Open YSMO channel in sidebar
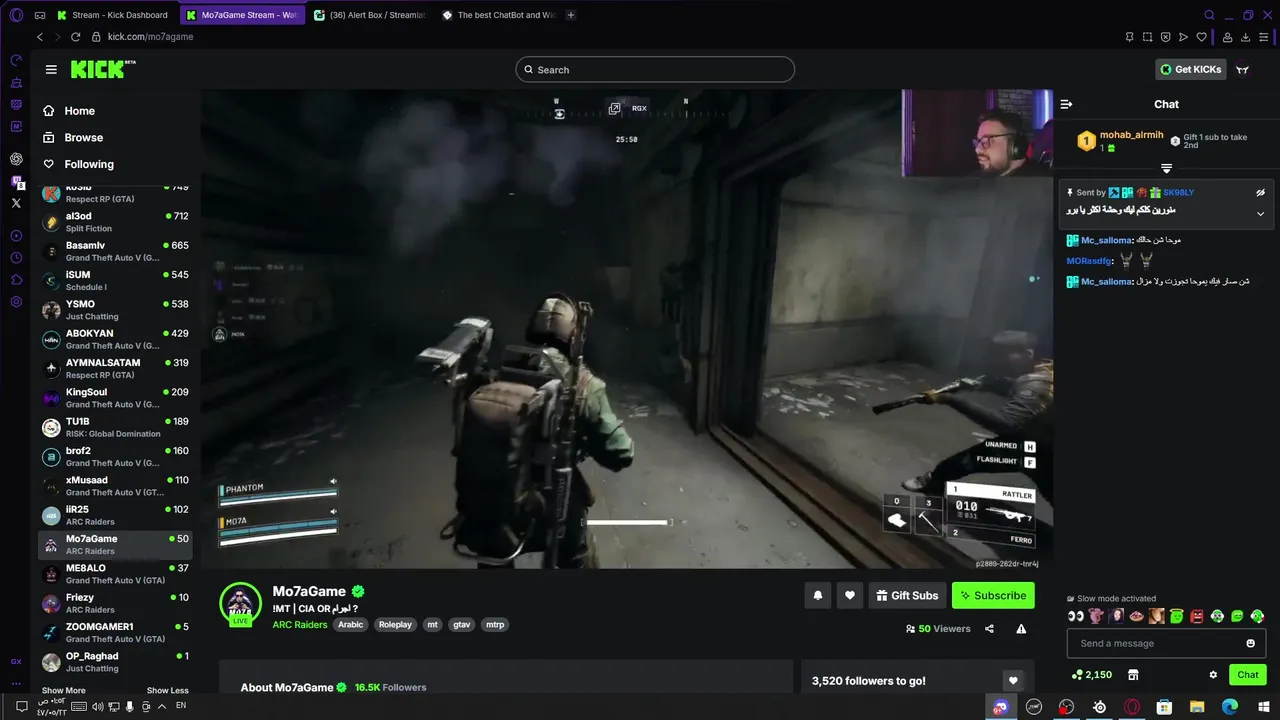 coord(116,310)
